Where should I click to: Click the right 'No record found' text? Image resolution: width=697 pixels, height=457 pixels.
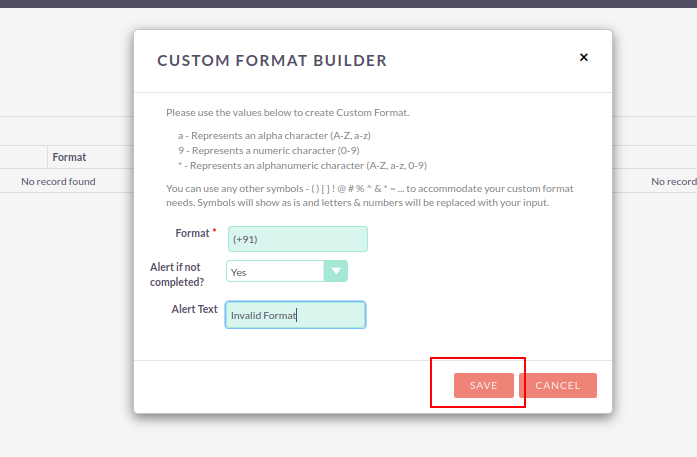[673, 181]
